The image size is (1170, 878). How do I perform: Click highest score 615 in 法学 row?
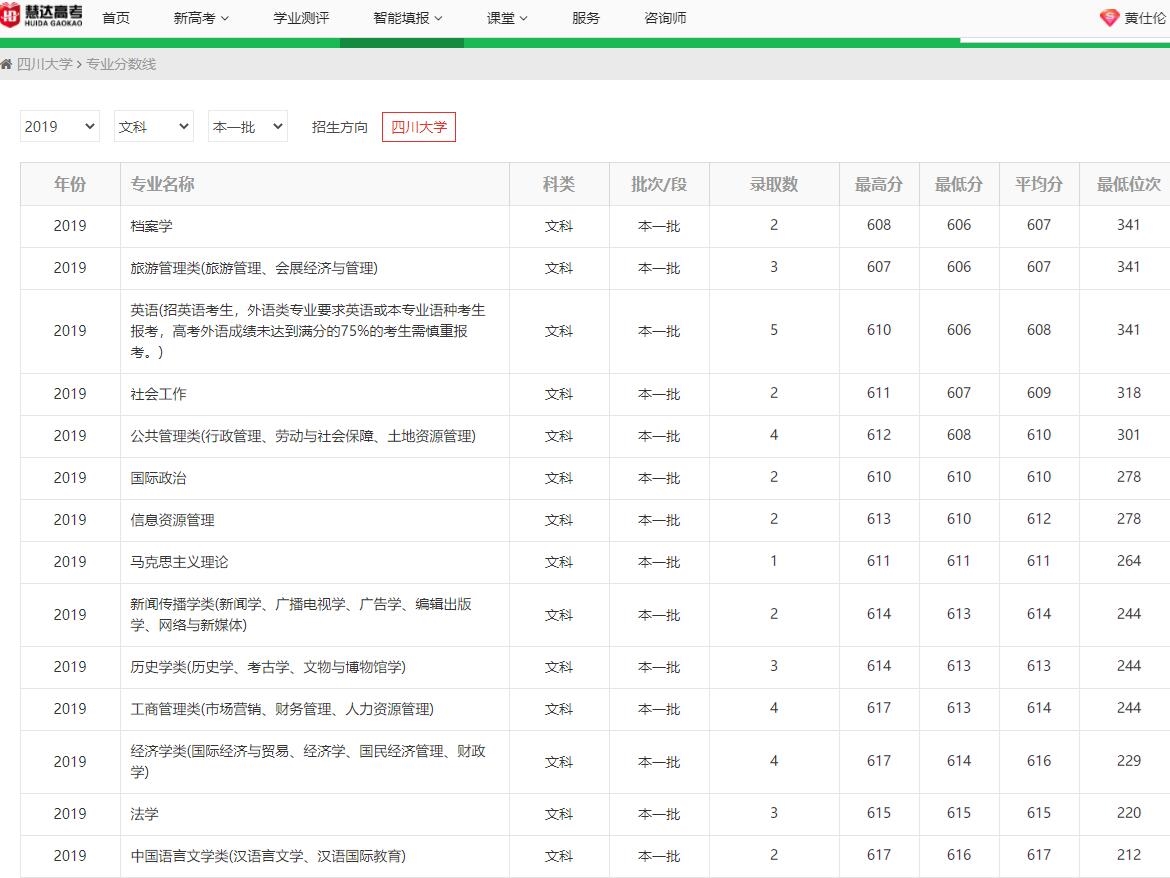click(x=879, y=813)
